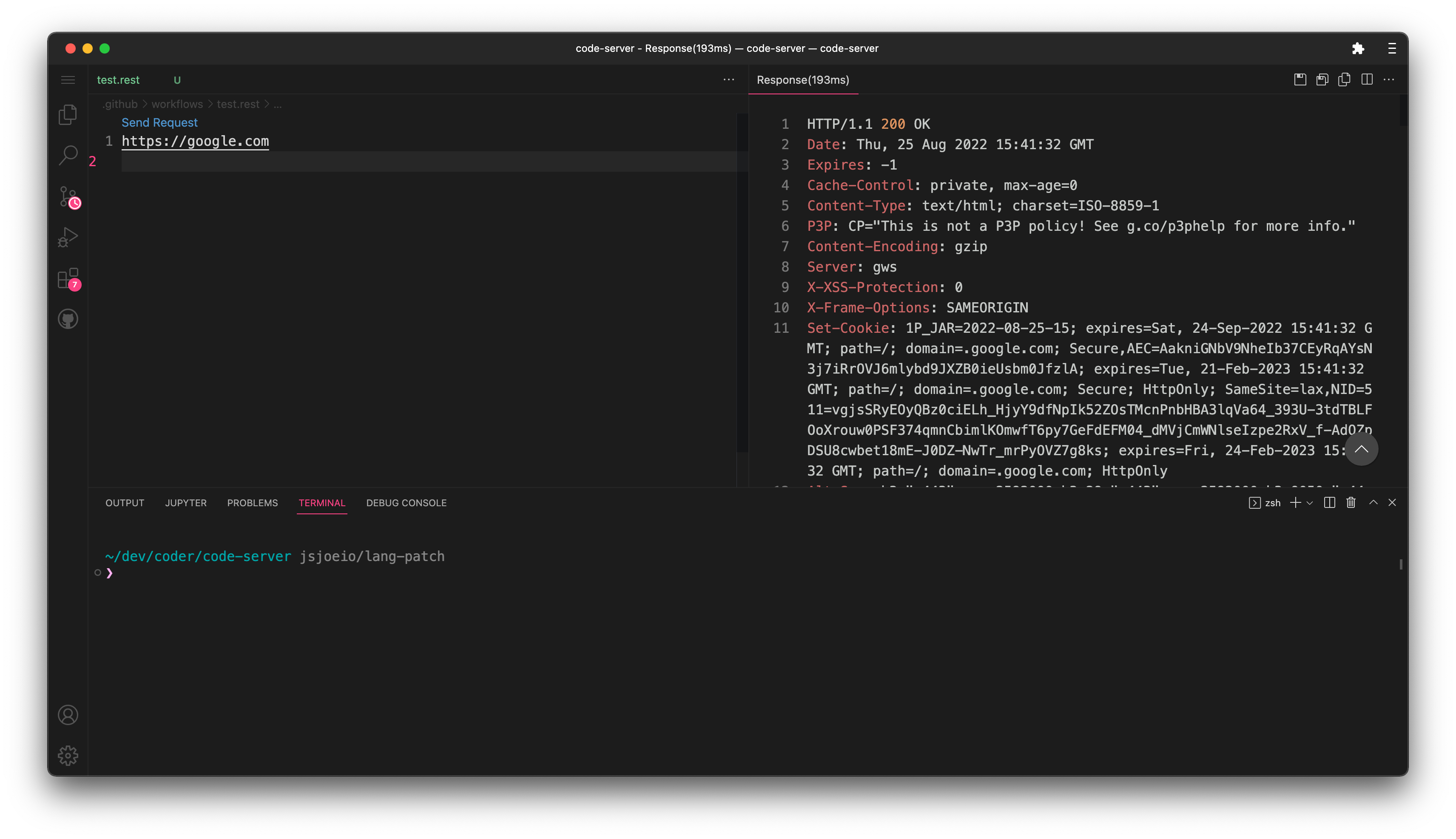
Task: Open the new terminal launch profile dropdown
Action: (x=1310, y=503)
